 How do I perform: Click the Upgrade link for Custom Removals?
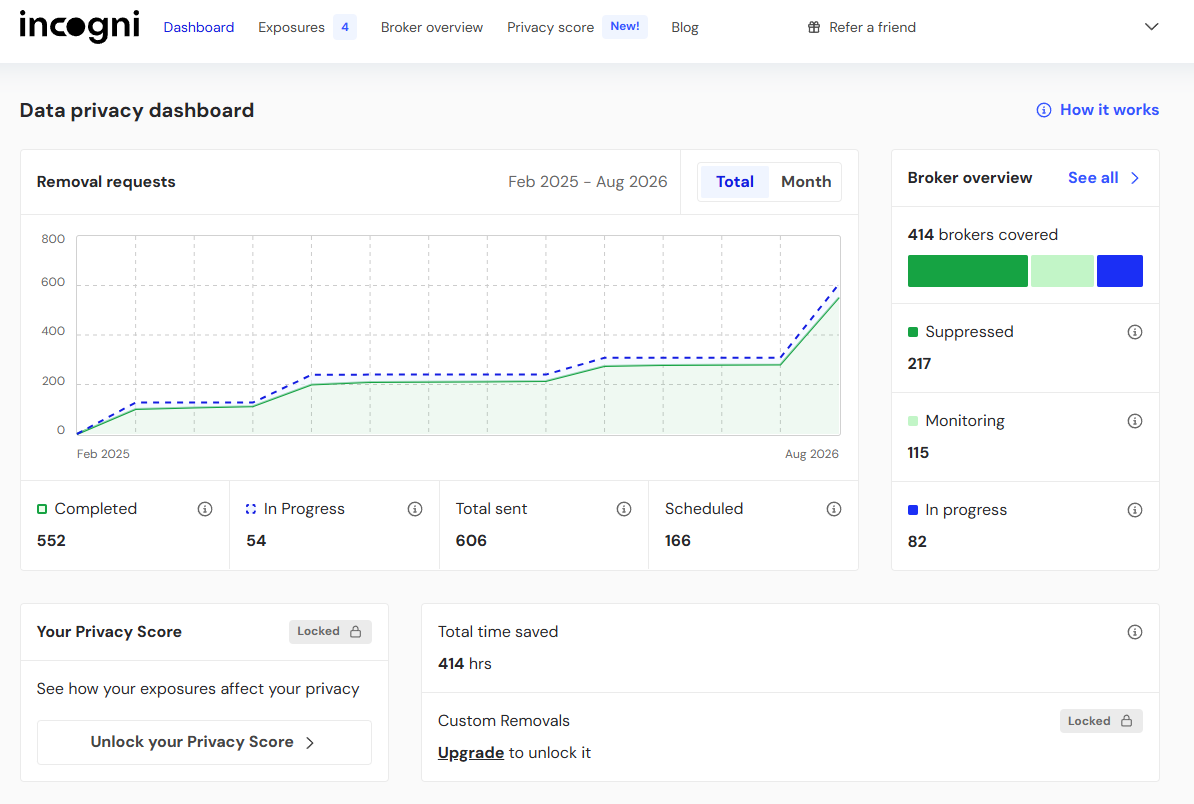[x=471, y=753]
